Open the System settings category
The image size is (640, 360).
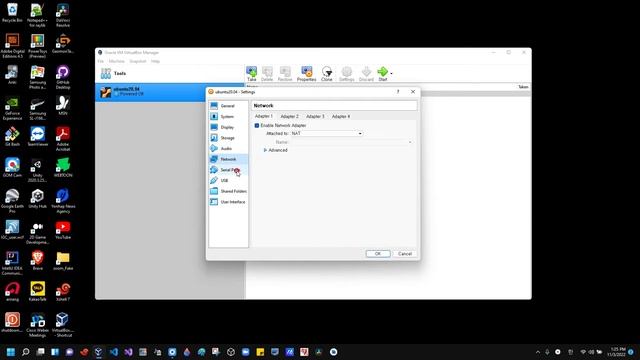(228, 116)
